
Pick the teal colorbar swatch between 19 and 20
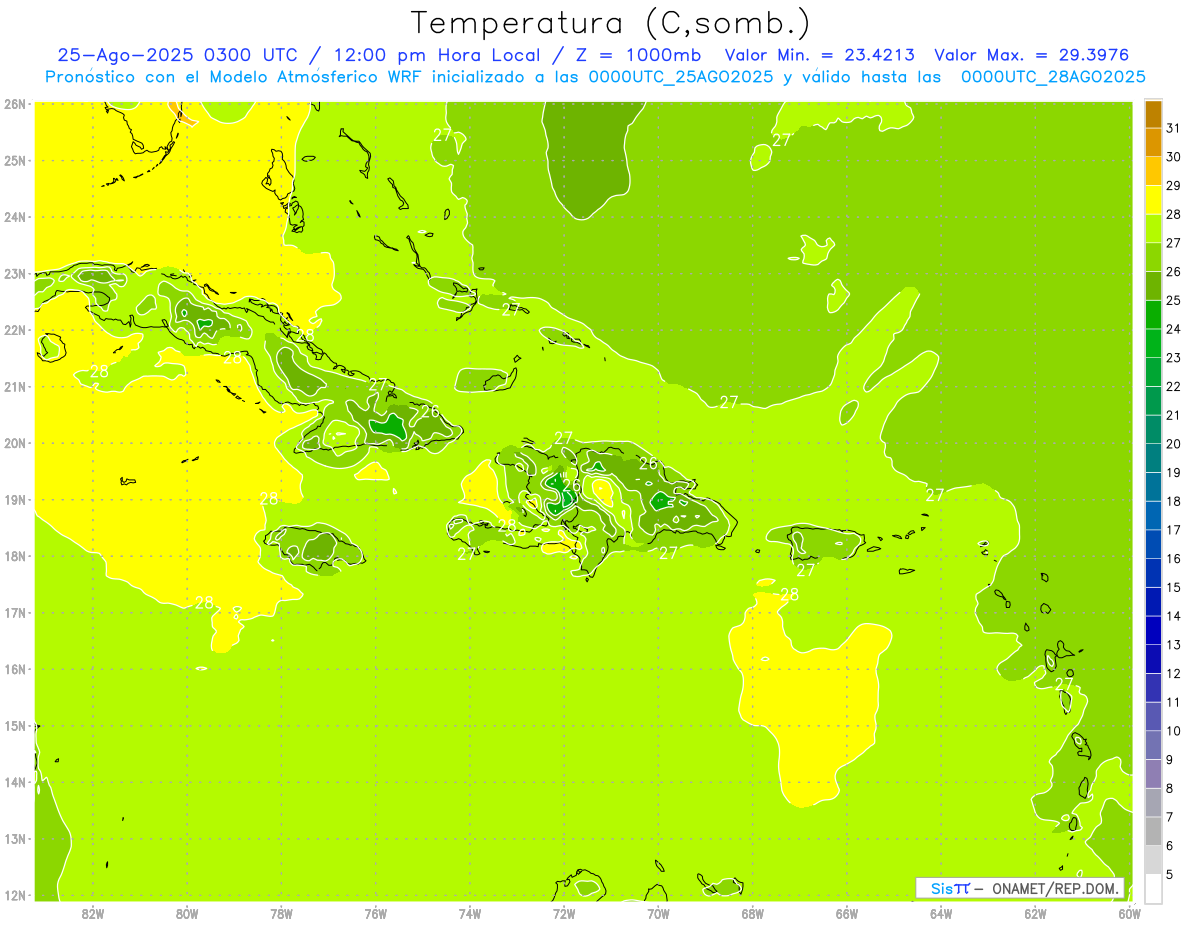[1153, 458]
